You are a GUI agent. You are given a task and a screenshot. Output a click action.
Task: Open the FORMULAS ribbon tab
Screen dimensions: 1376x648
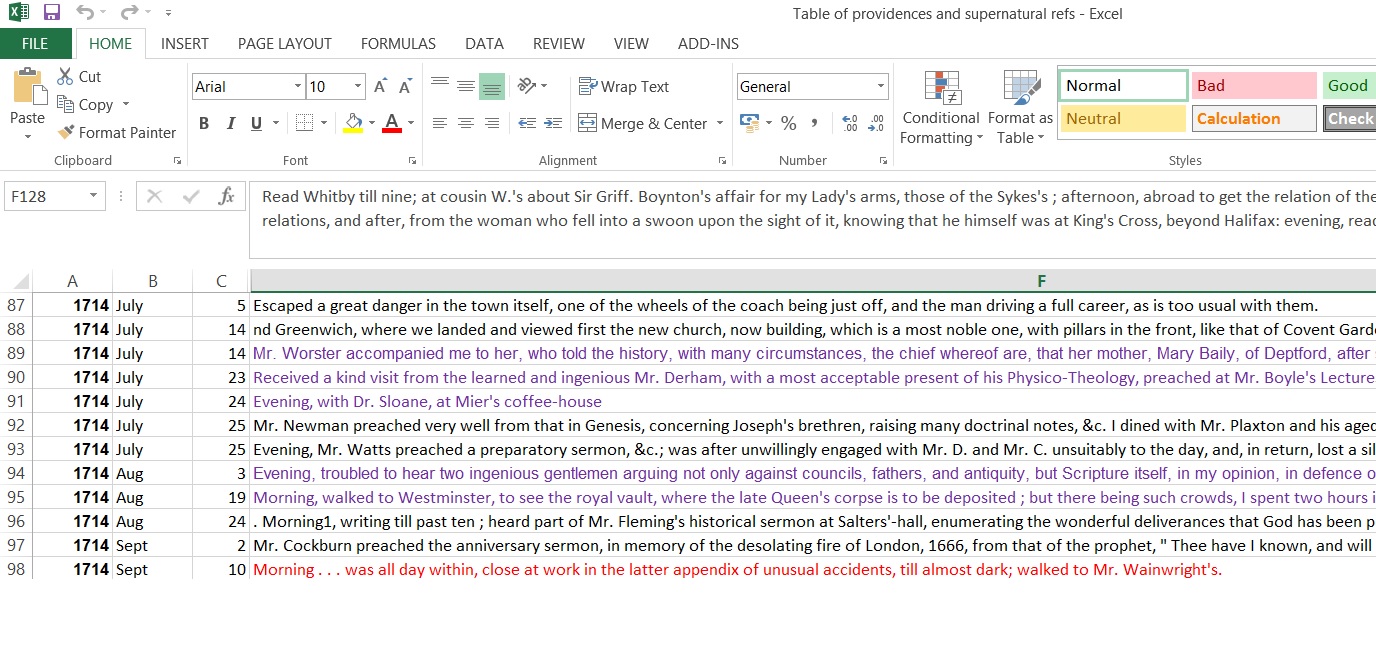tap(398, 43)
